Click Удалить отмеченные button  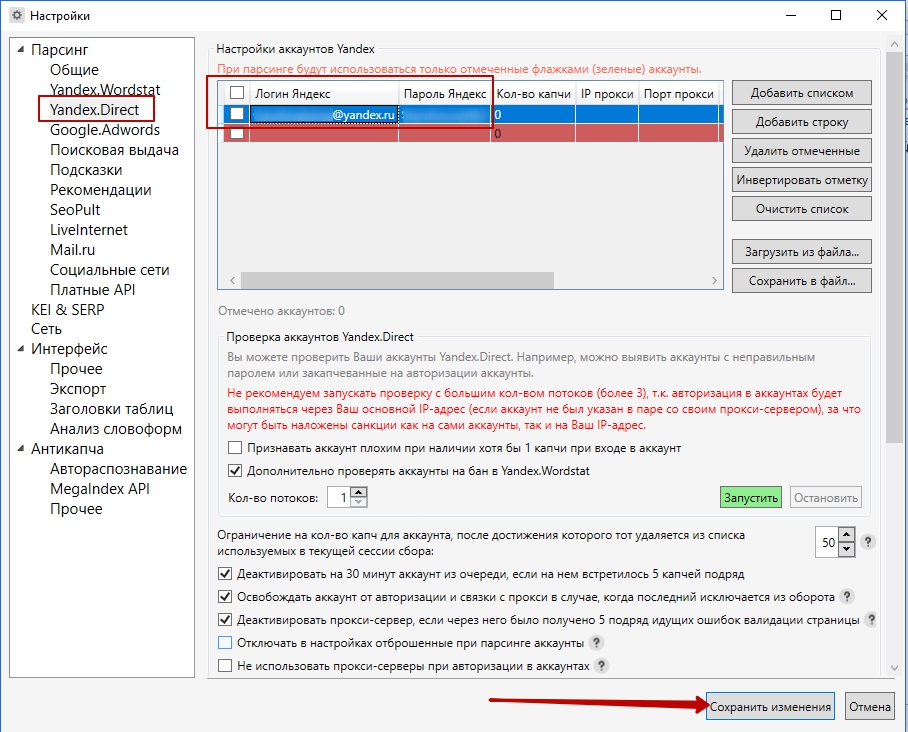801,151
